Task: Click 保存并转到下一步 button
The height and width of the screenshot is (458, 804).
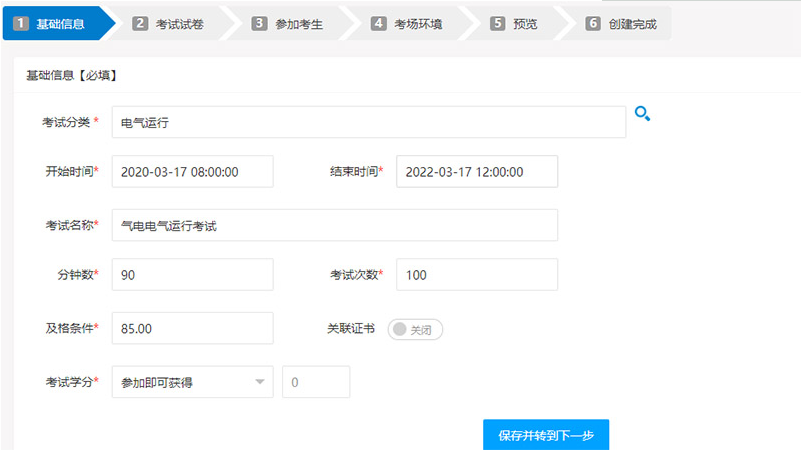Action: pyautogui.click(x=545, y=436)
